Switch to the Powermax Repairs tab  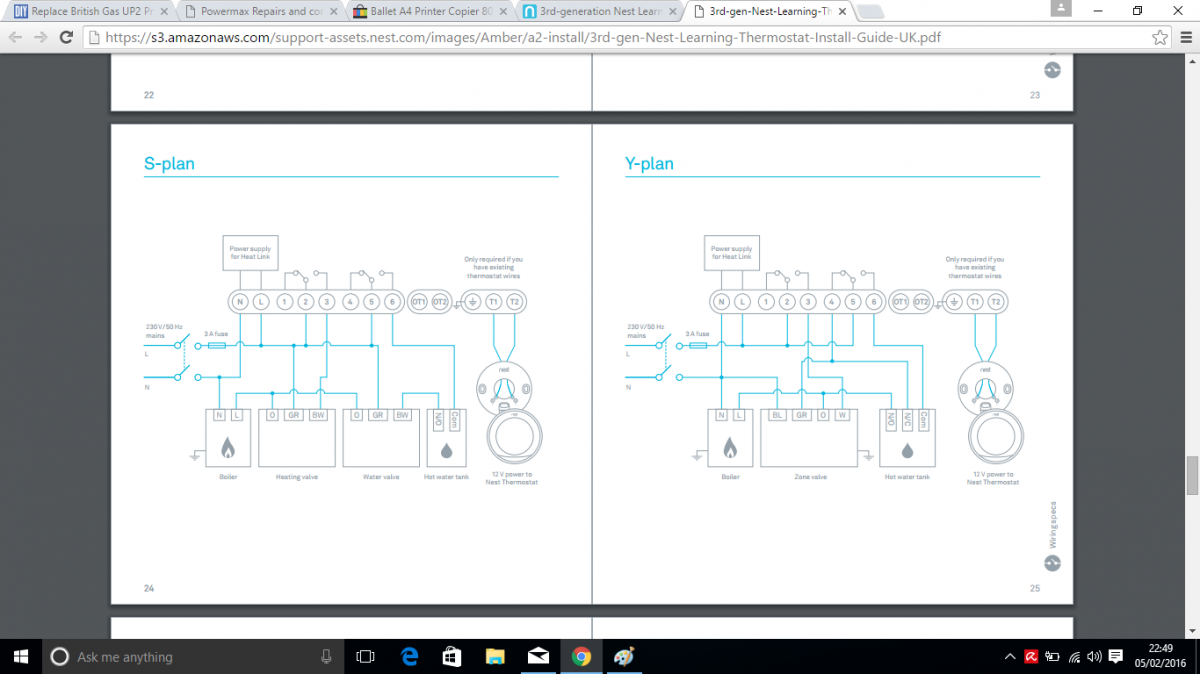(x=259, y=12)
